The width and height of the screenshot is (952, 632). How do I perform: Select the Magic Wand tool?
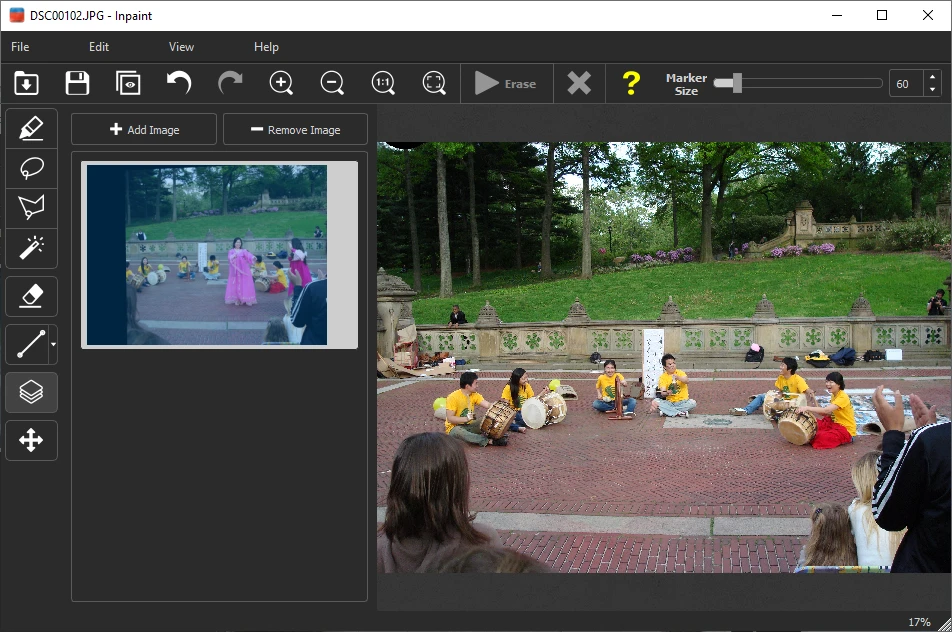click(31, 247)
